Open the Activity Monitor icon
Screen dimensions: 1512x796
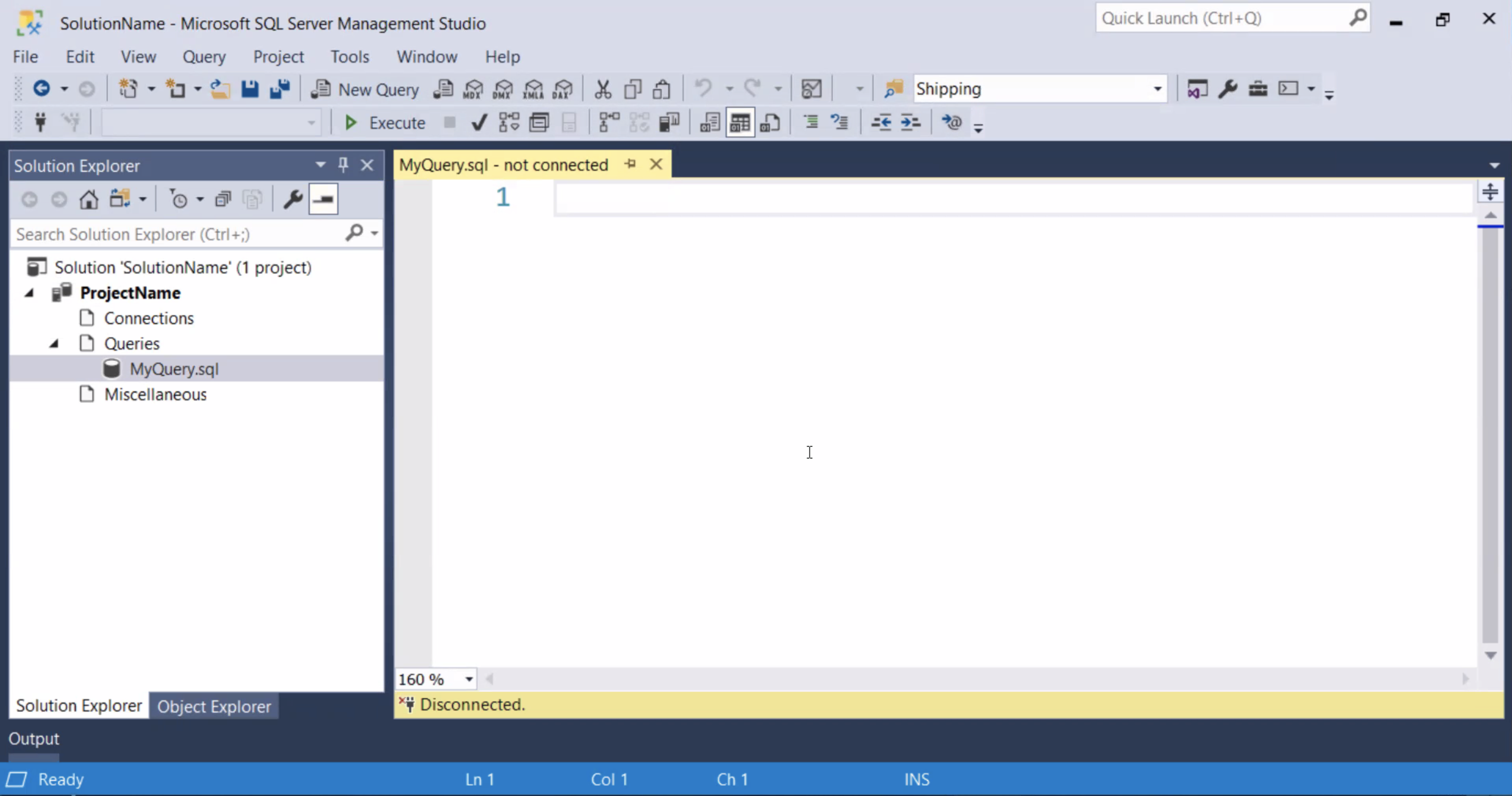[811, 89]
